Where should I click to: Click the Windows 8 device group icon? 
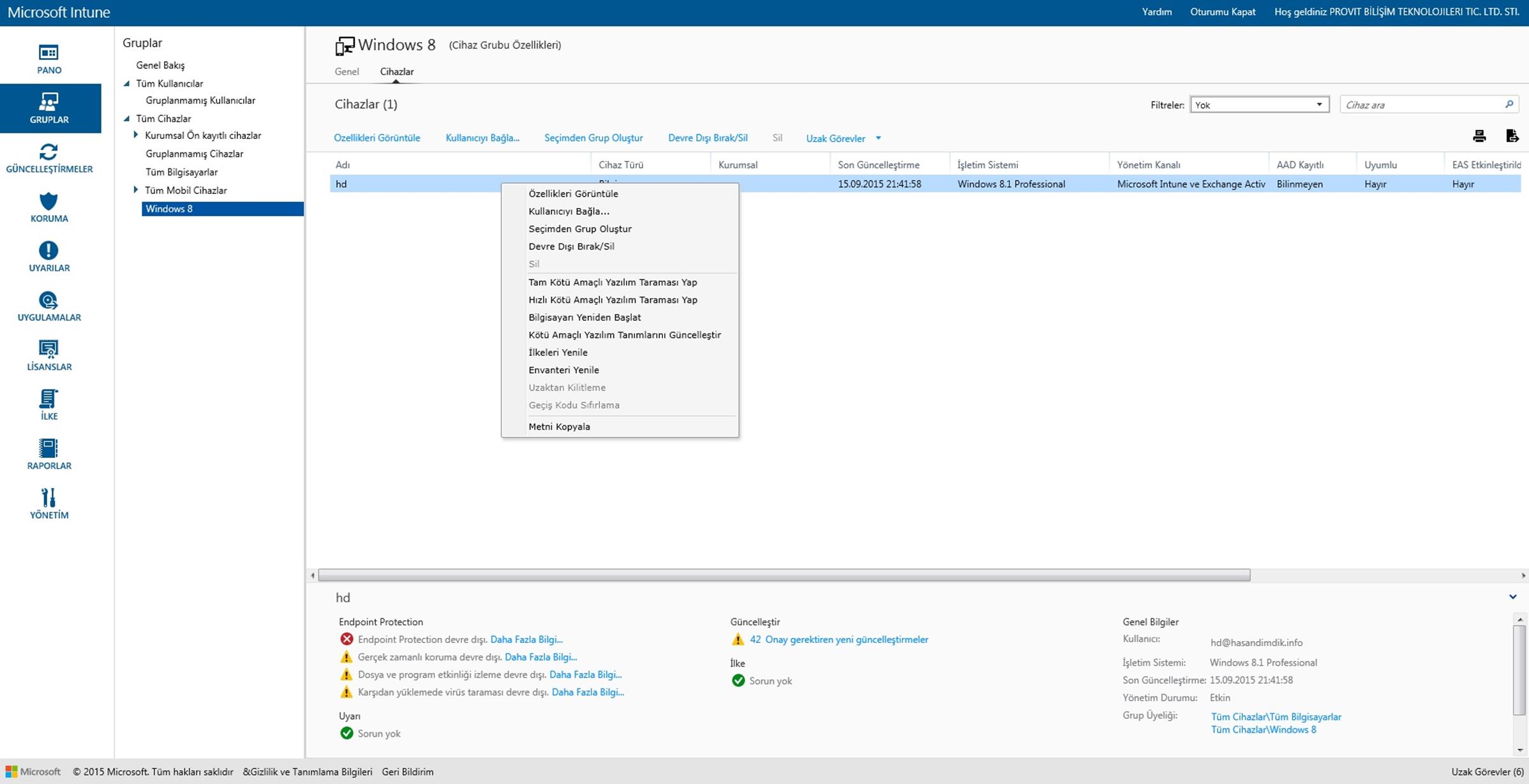(345, 46)
